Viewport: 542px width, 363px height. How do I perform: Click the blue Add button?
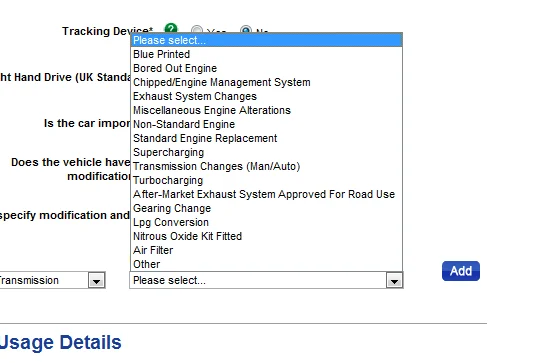coord(461,271)
